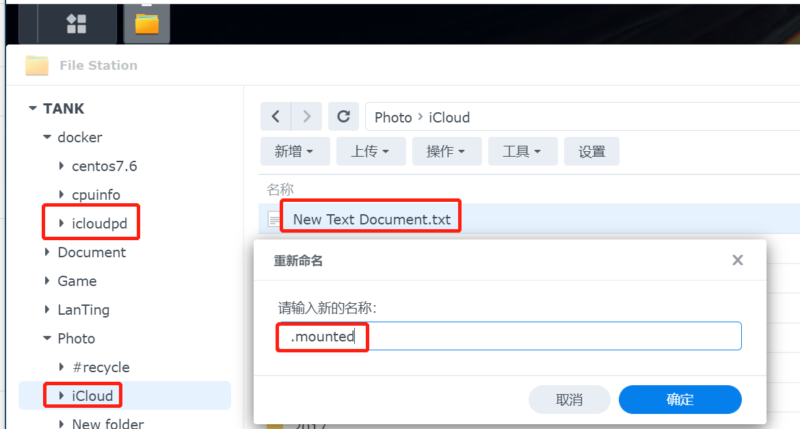Select the TANK tree label
Image resolution: width=800 pixels, height=429 pixels.
click(64, 108)
